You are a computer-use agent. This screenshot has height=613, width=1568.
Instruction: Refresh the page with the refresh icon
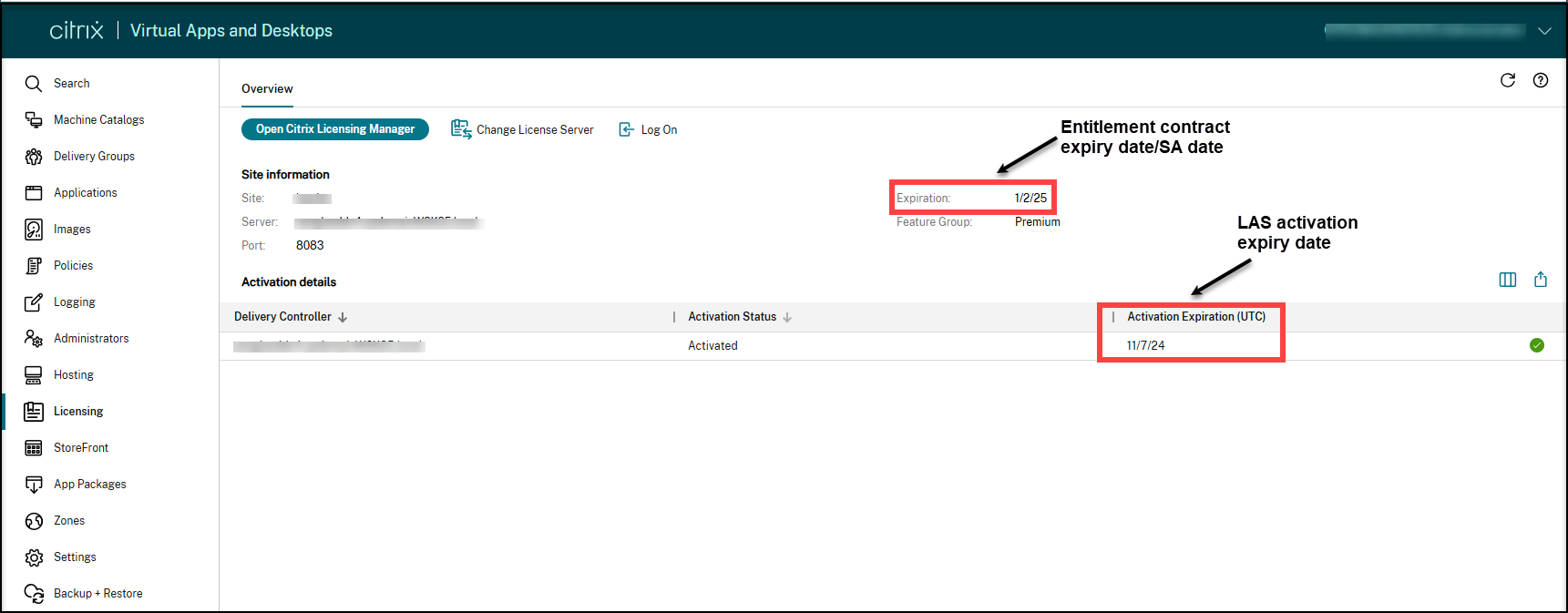(1508, 80)
